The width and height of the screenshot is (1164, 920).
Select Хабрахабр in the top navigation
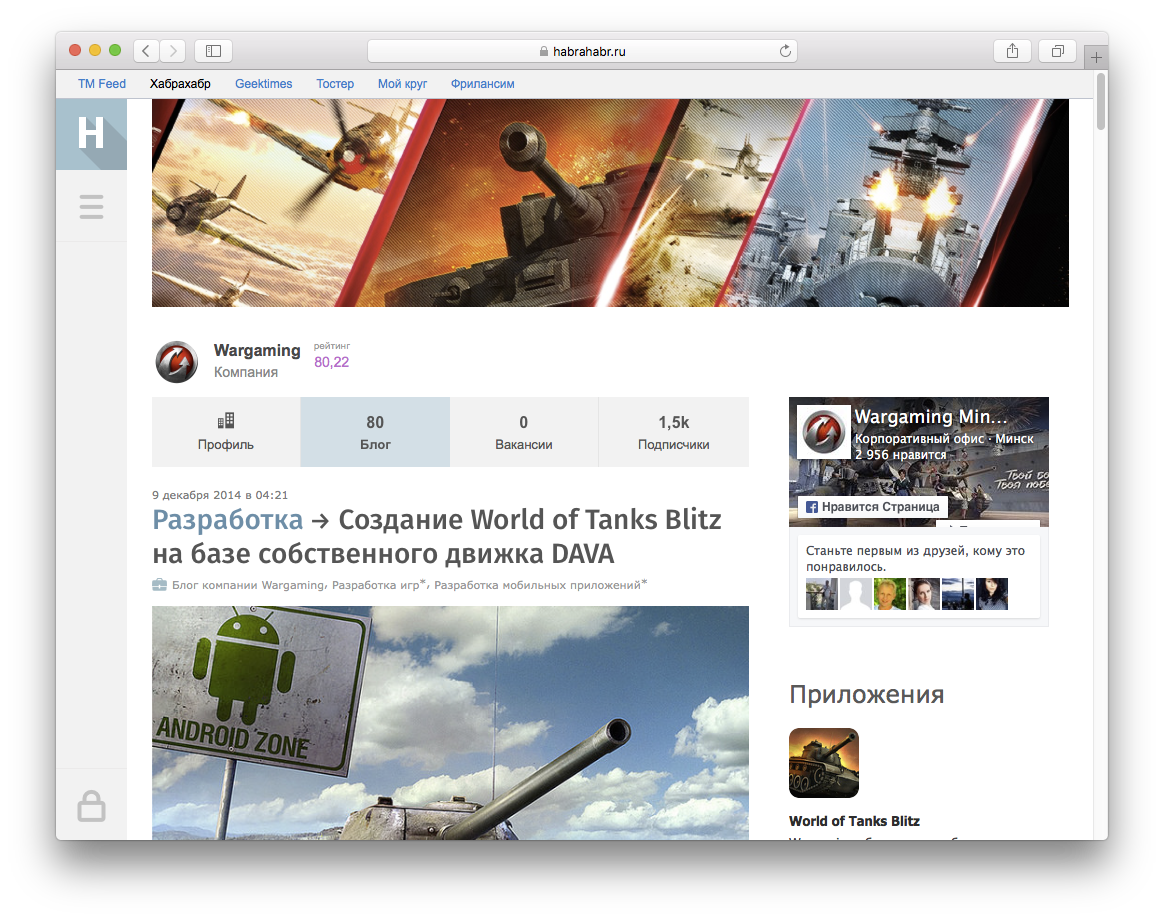[180, 84]
